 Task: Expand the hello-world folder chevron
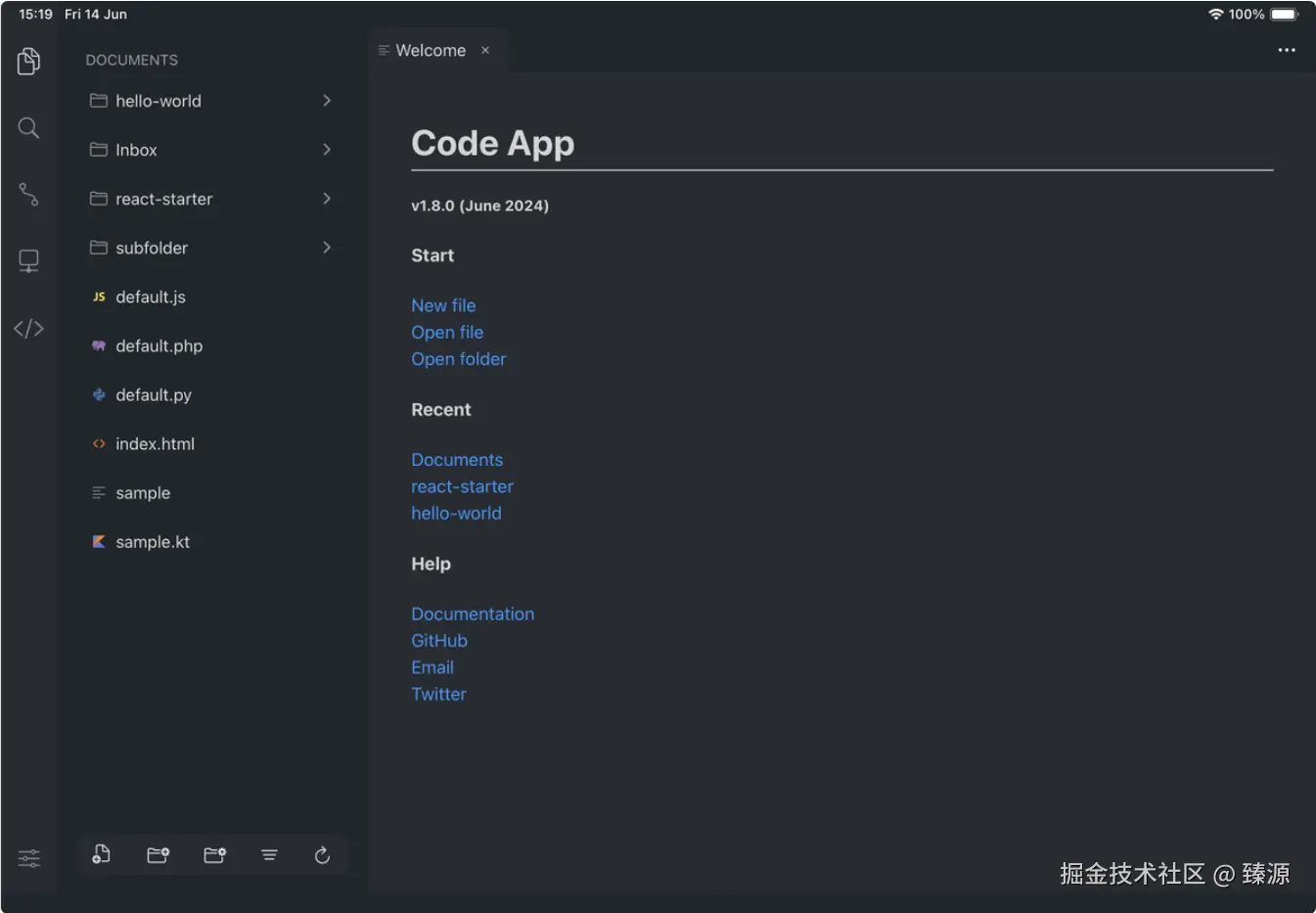tap(327, 101)
